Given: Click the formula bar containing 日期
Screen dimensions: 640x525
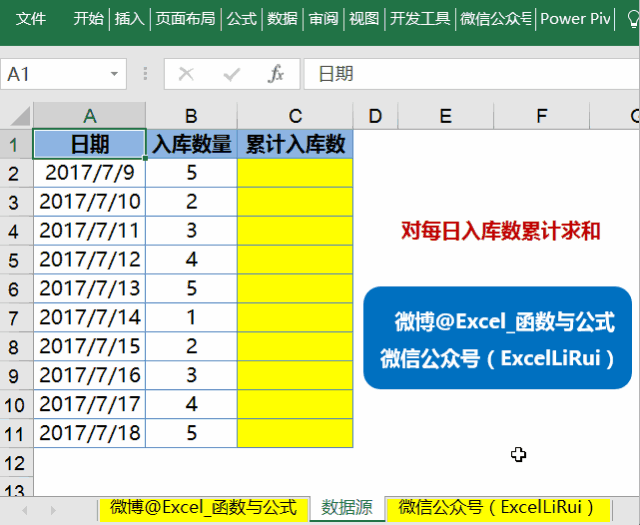Looking at the screenshot, I should (471, 74).
